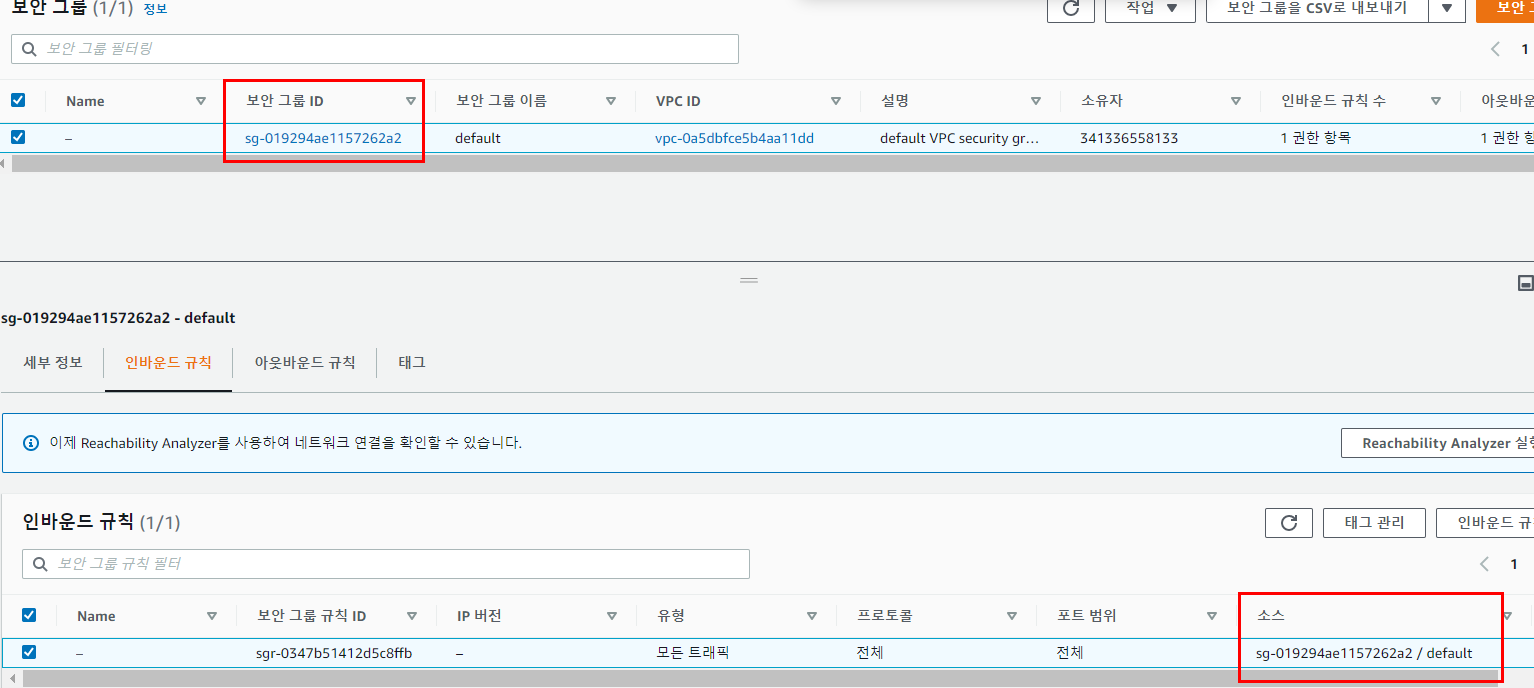Click the 태그 관리 button
Image resolution: width=1534 pixels, height=688 pixels.
coord(1374,522)
